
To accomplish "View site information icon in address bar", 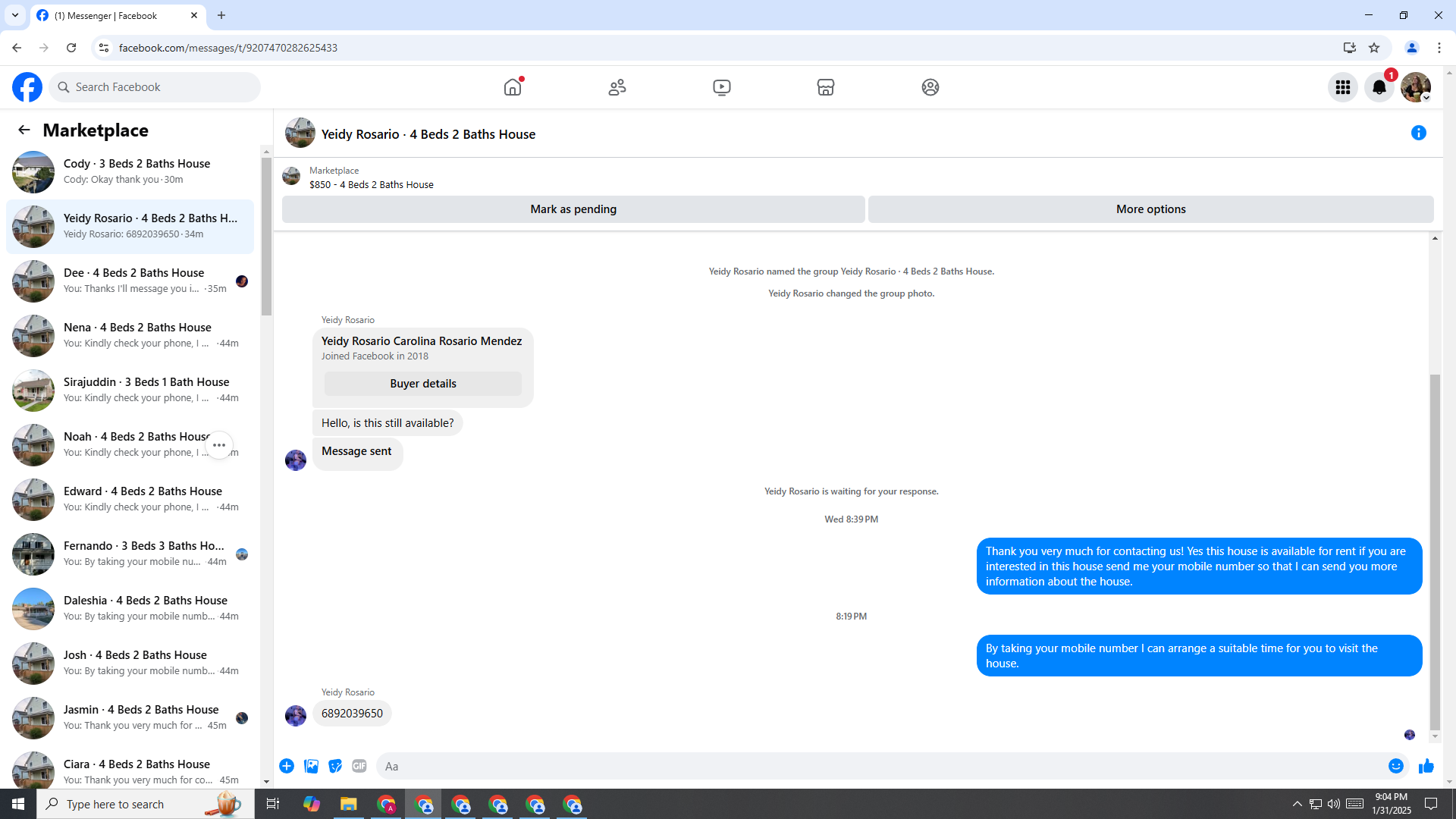I will 104,48.
